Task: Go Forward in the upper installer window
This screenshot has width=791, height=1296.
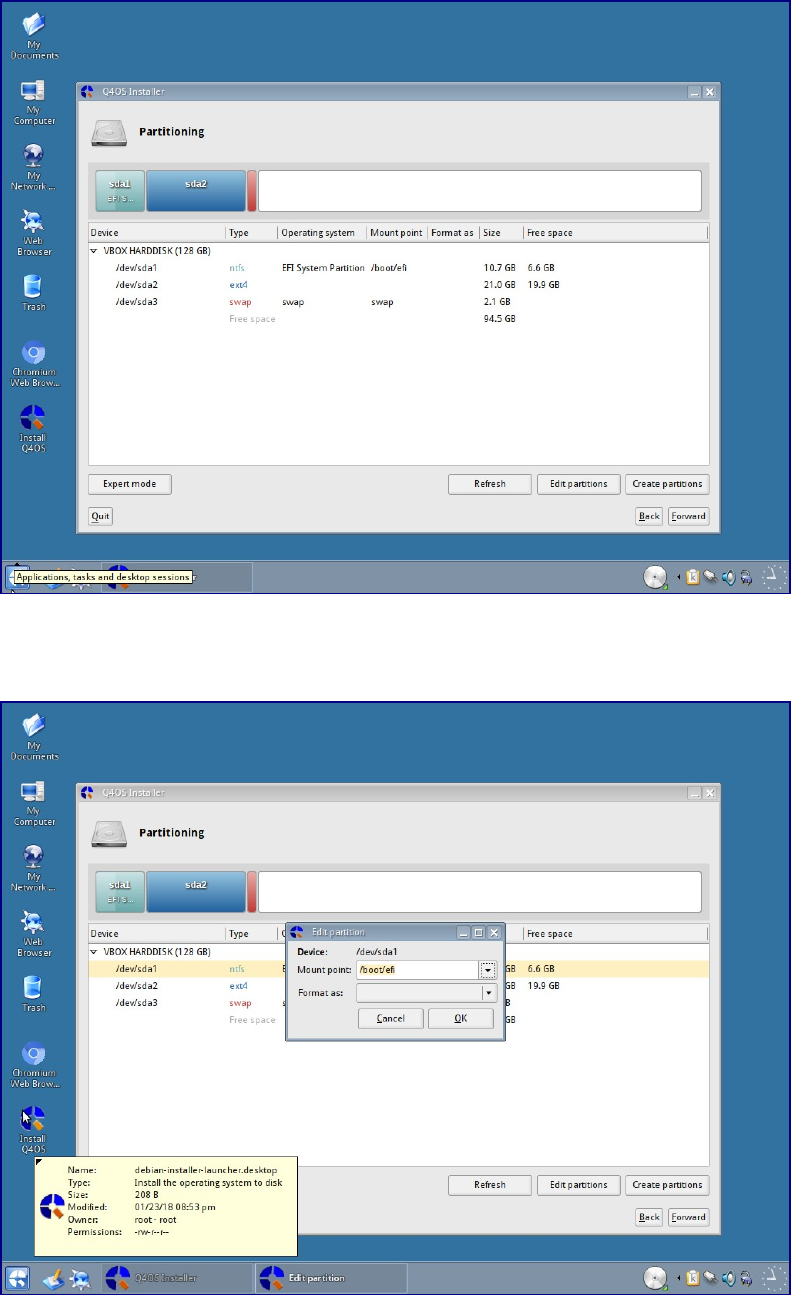Action: click(x=688, y=516)
